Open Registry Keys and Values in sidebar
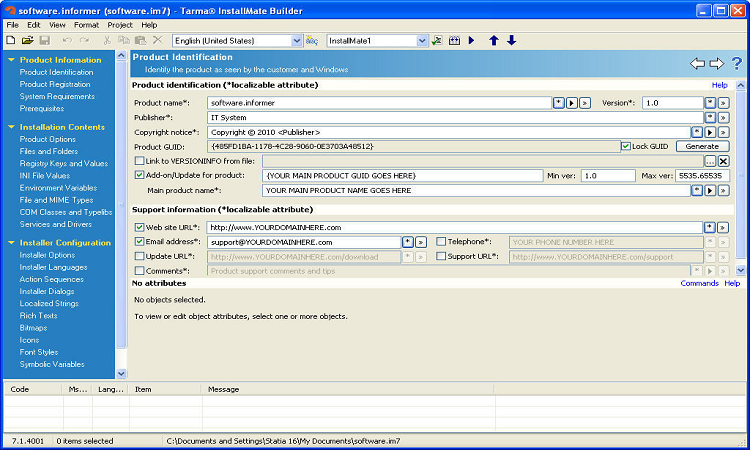 (x=64, y=164)
